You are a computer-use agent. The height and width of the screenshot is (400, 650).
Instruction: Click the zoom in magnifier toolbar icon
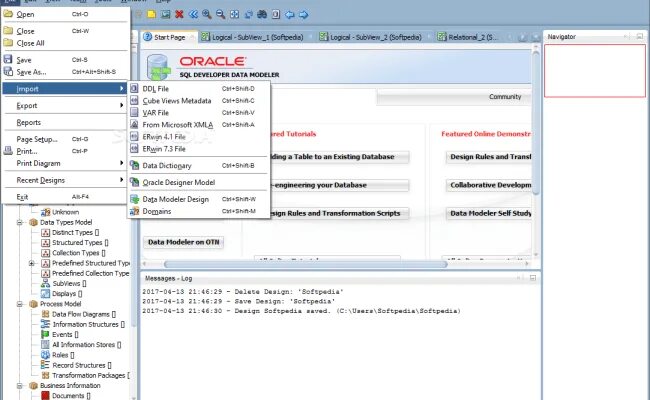pos(206,15)
